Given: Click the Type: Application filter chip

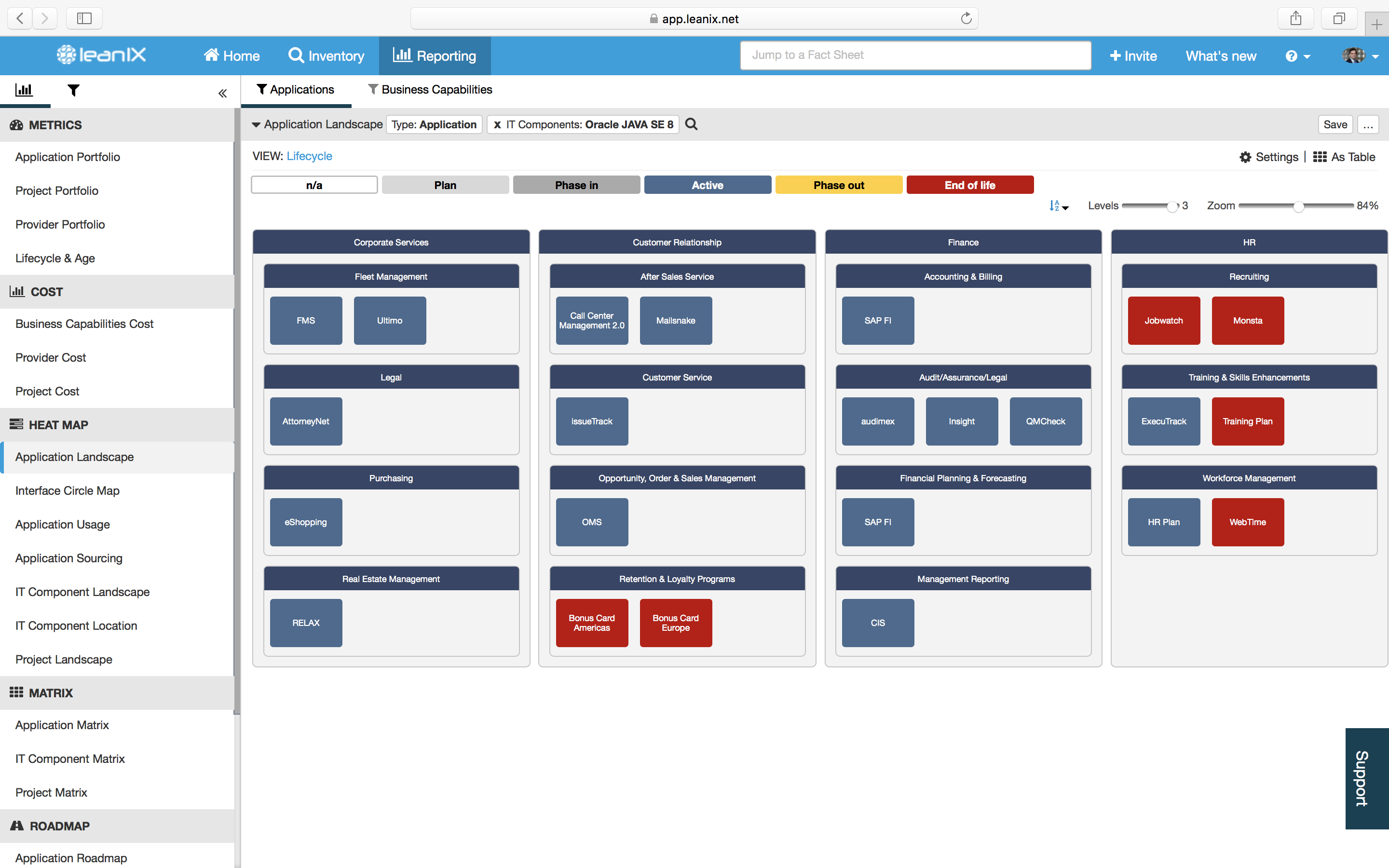Looking at the screenshot, I should [x=434, y=124].
